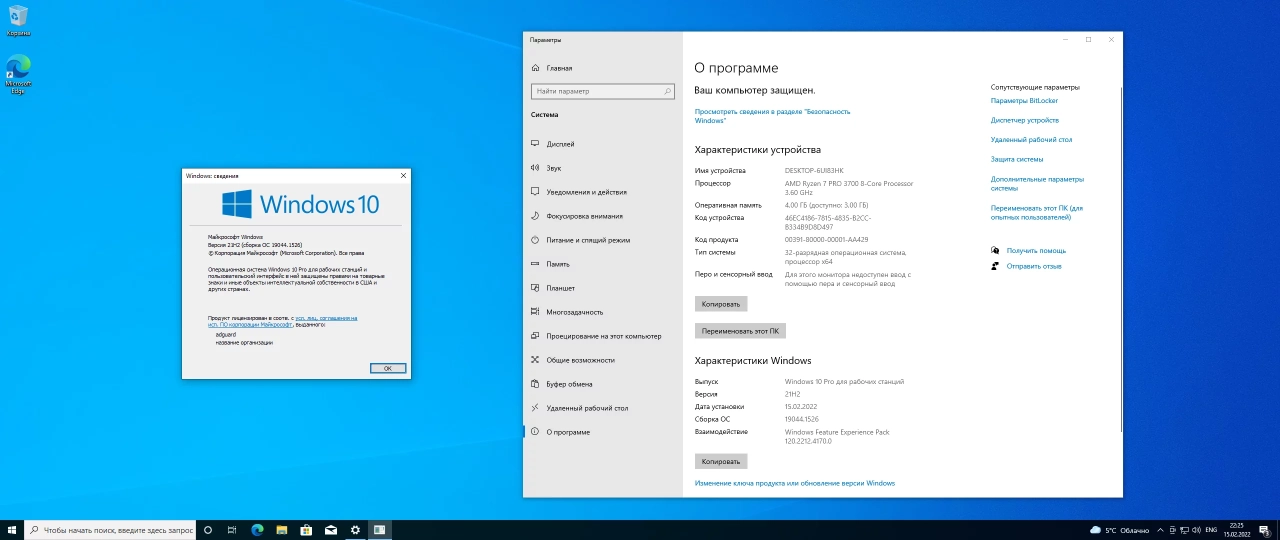Click Get help (Получить помощь) icon

pos(995,250)
